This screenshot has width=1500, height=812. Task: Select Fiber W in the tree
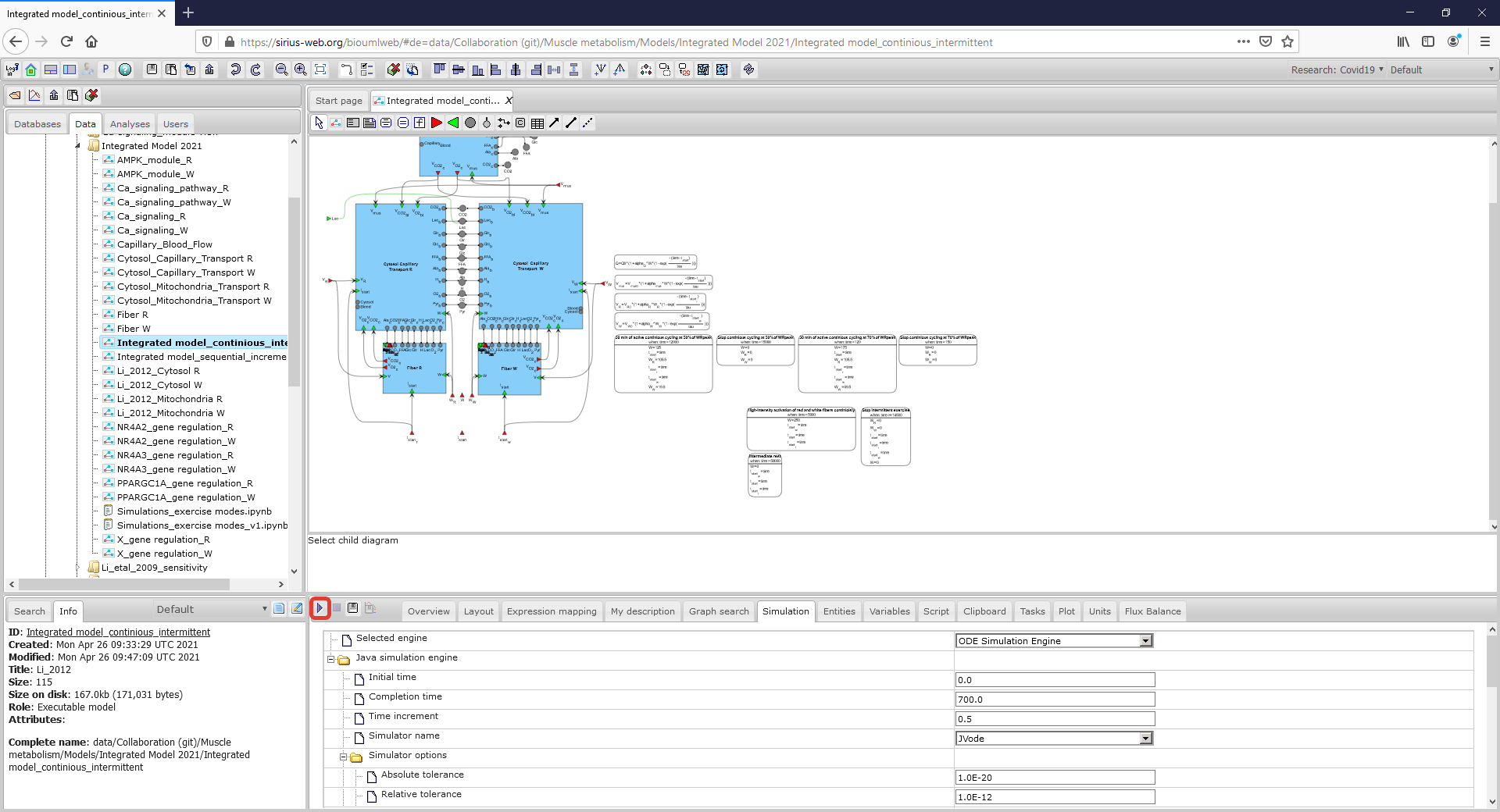click(134, 329)
